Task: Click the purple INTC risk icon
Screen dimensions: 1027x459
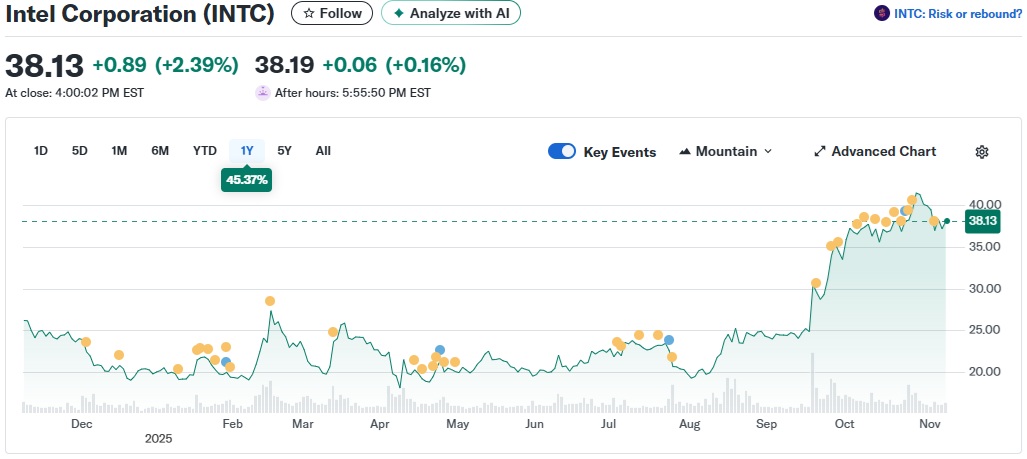Action: pos(881,13)
